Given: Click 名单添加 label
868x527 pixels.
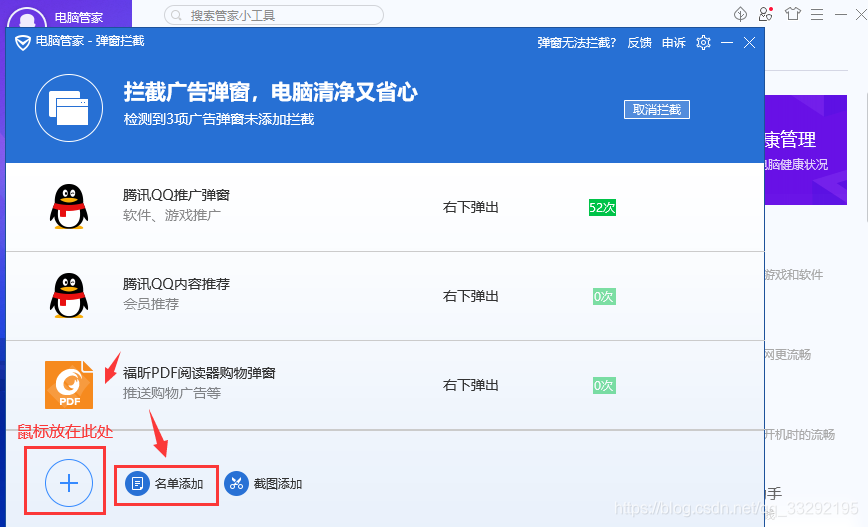Looking at the screenshot, I should (179, 484).
